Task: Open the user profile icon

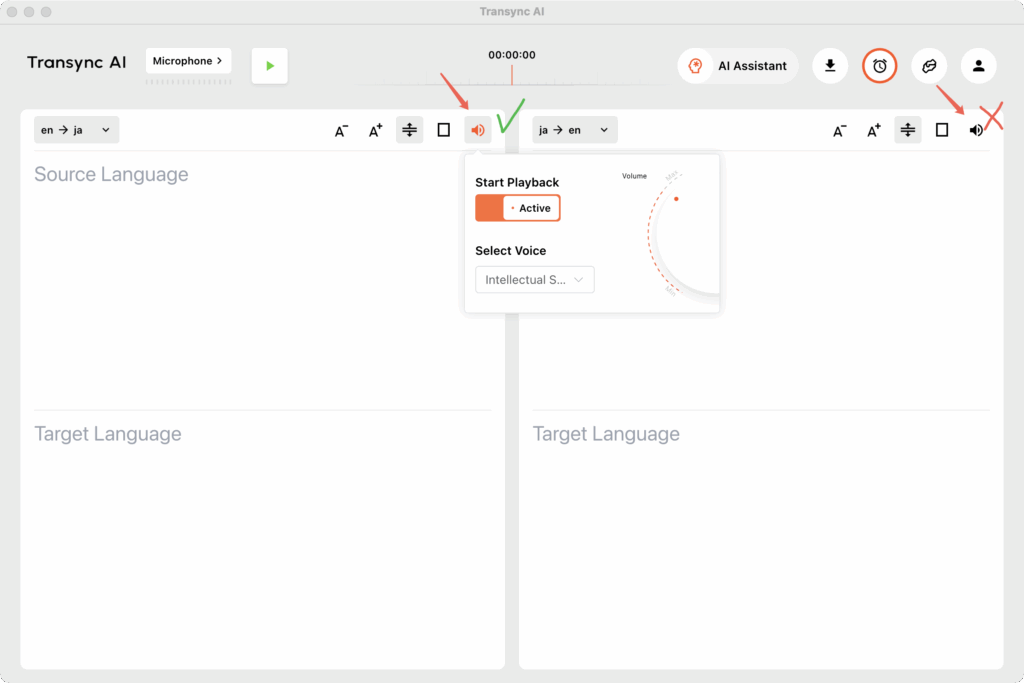Action: tap(979, 66)
